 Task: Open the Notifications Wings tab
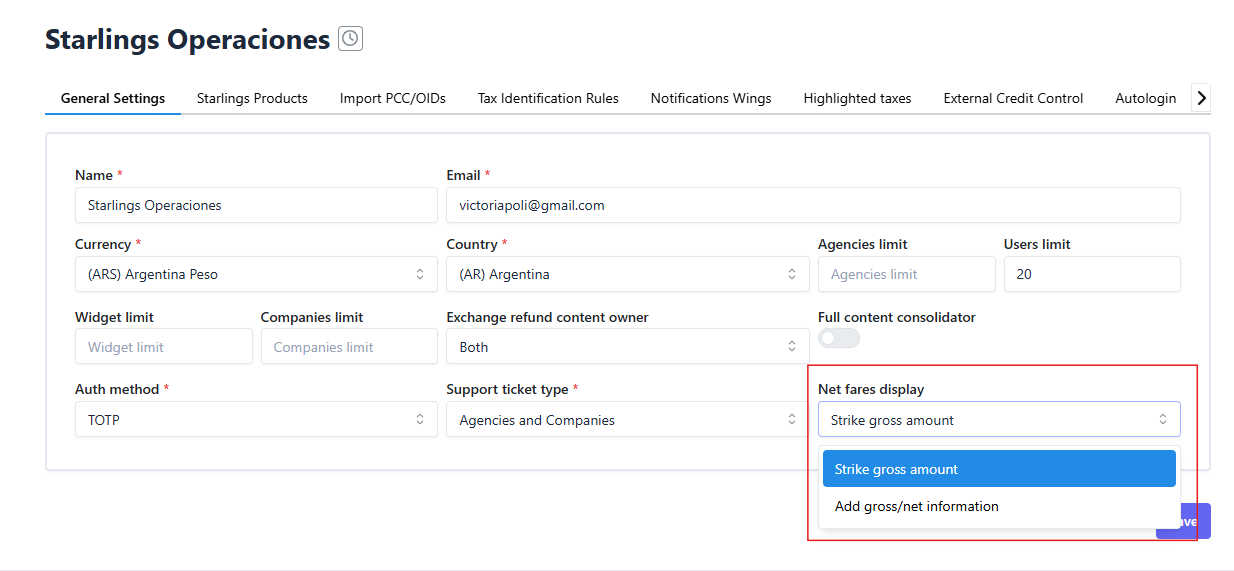click(711, 98)
